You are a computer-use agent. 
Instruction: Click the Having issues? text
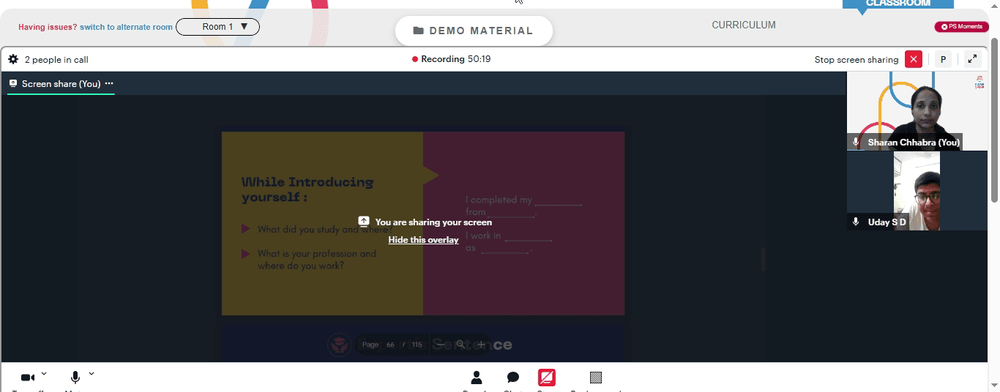click(48, 27)
